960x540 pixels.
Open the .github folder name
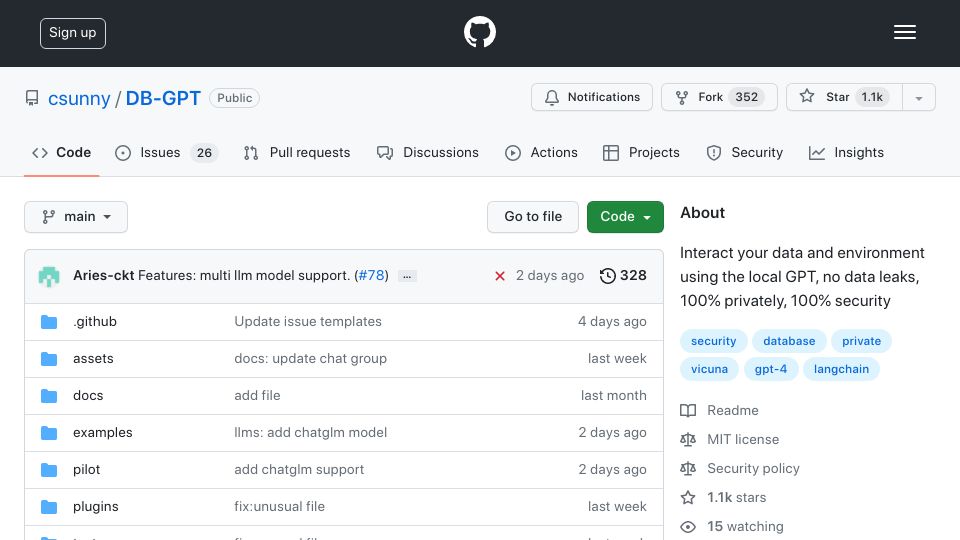(95, 321)
